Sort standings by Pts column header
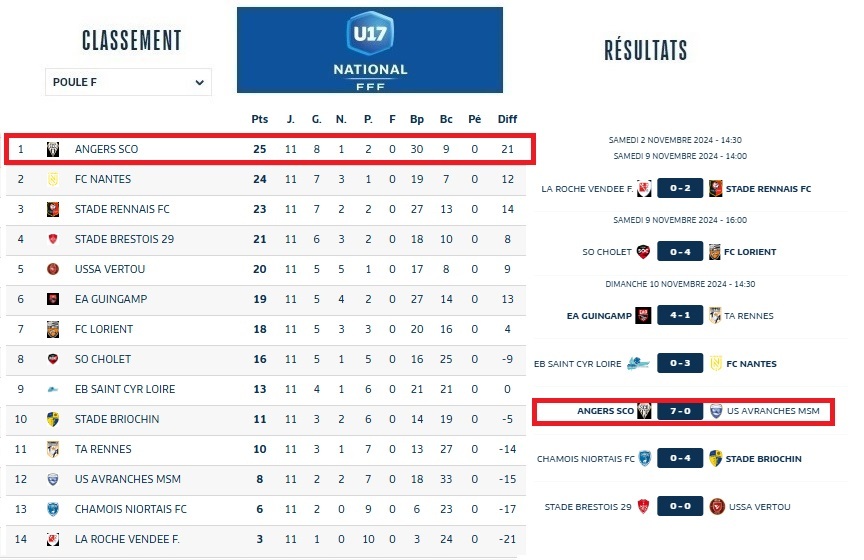The width and height of the screenshot is (864, 560). (260, 119)
